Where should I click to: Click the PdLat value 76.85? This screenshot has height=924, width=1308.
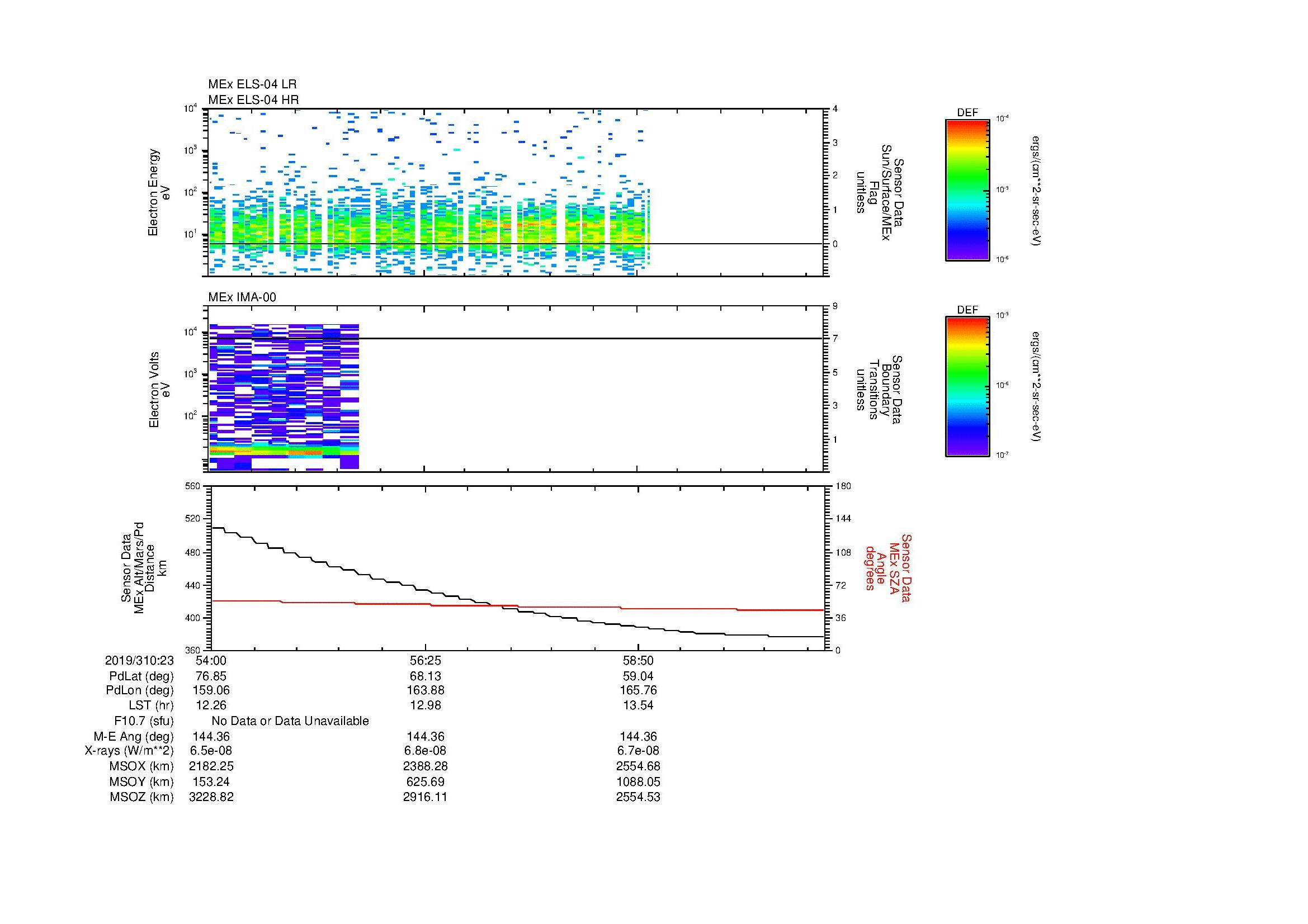tap(211, 676)
